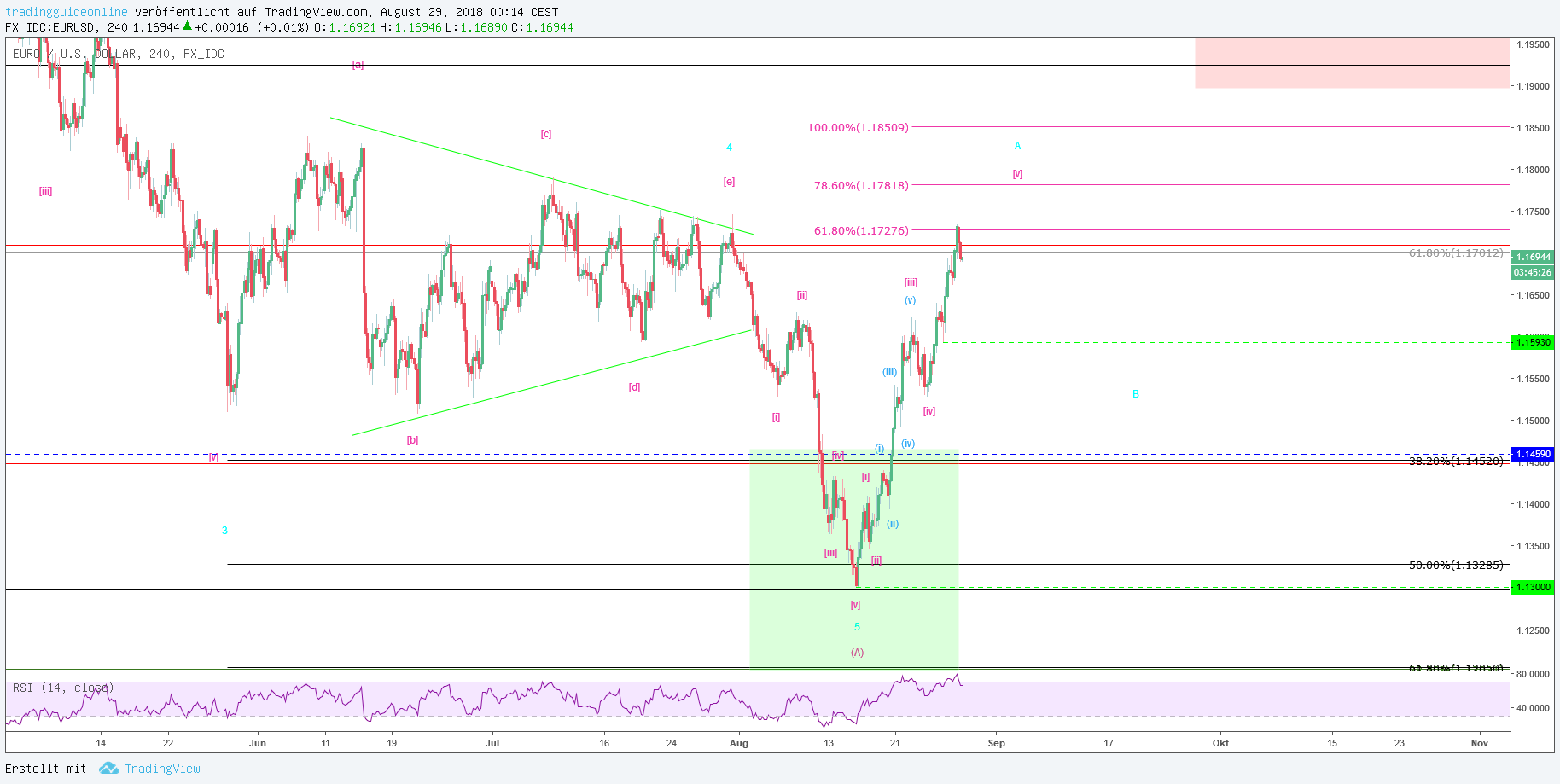
Task: Select the blue (v) sub-wave label
Action: point(910,300)
